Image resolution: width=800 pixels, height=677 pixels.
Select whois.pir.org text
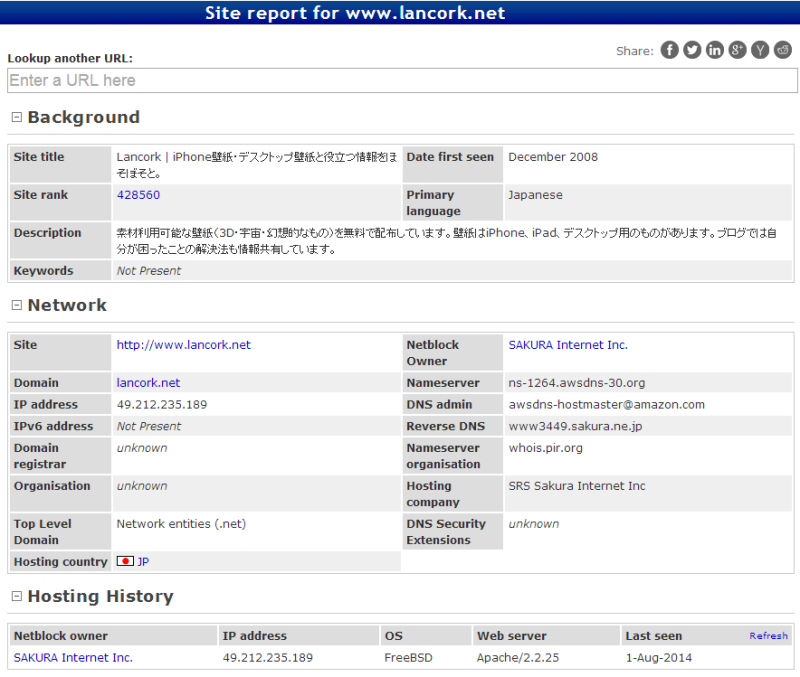545,448
